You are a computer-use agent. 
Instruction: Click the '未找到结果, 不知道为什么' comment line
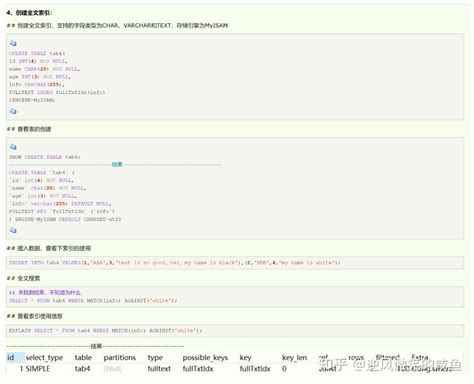pyautogui.click(x=45, y=293)
